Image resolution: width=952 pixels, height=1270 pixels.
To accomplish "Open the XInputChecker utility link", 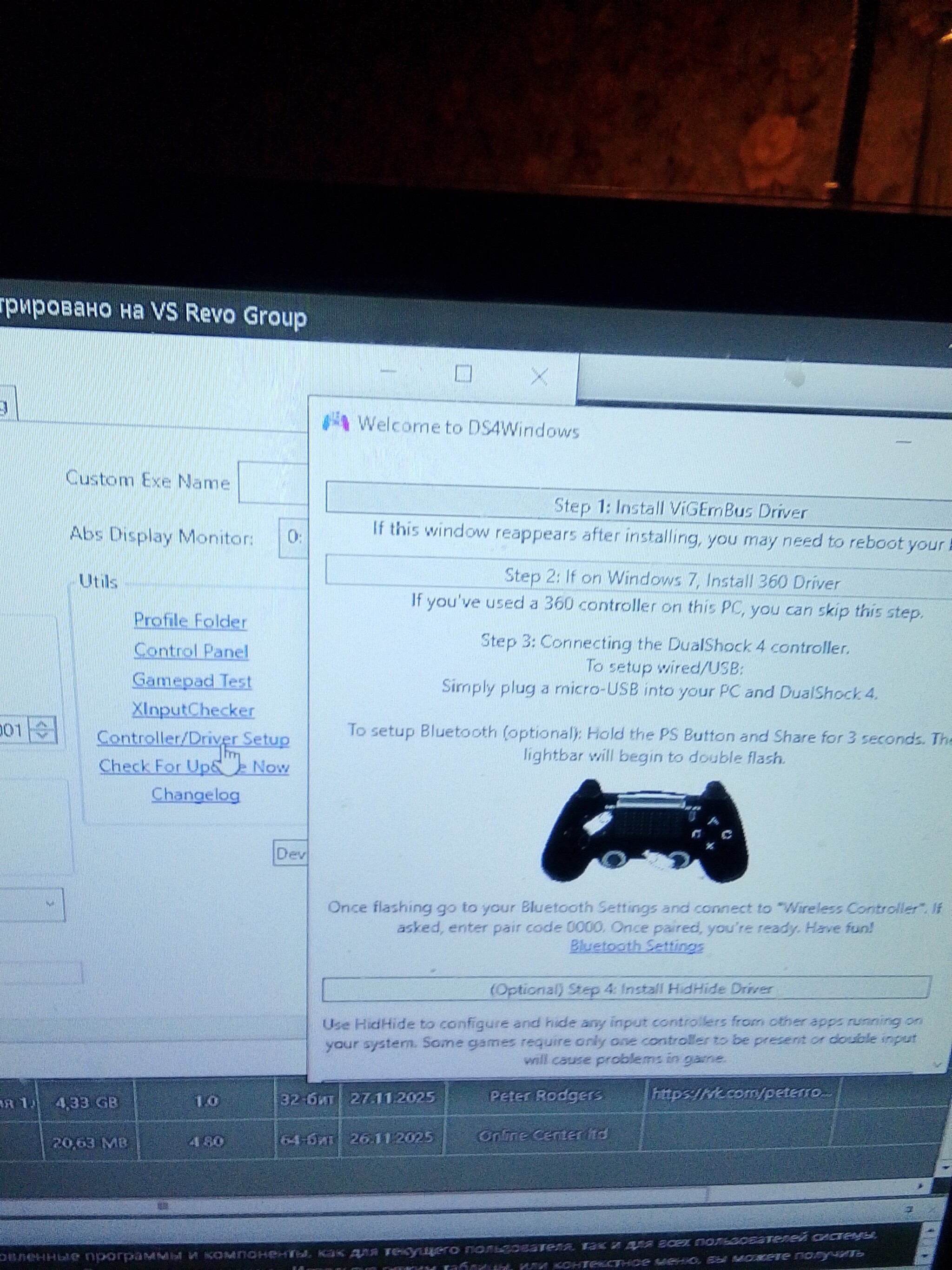I will tap(193, 710).
